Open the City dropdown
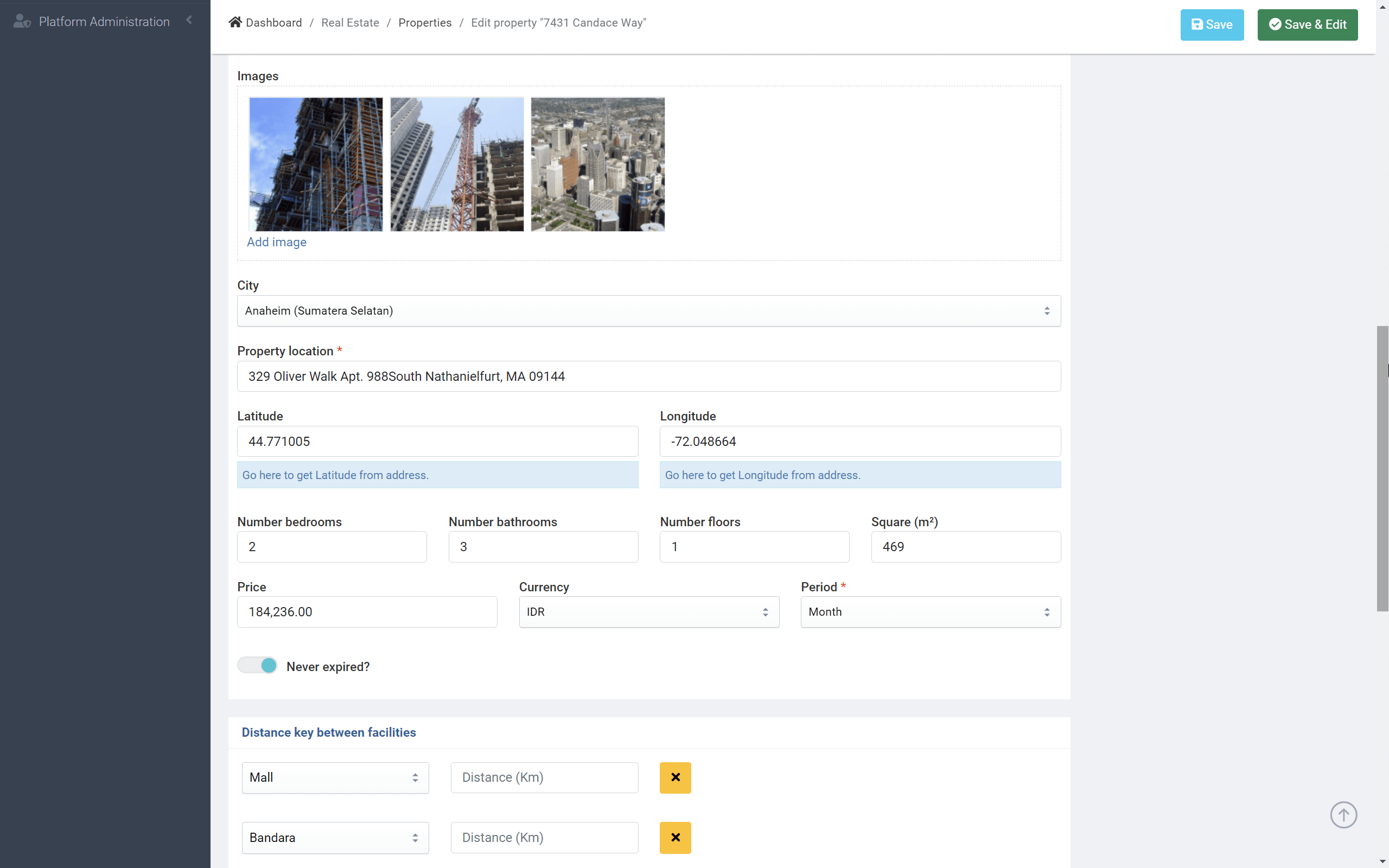 click(x=647, y=310)
